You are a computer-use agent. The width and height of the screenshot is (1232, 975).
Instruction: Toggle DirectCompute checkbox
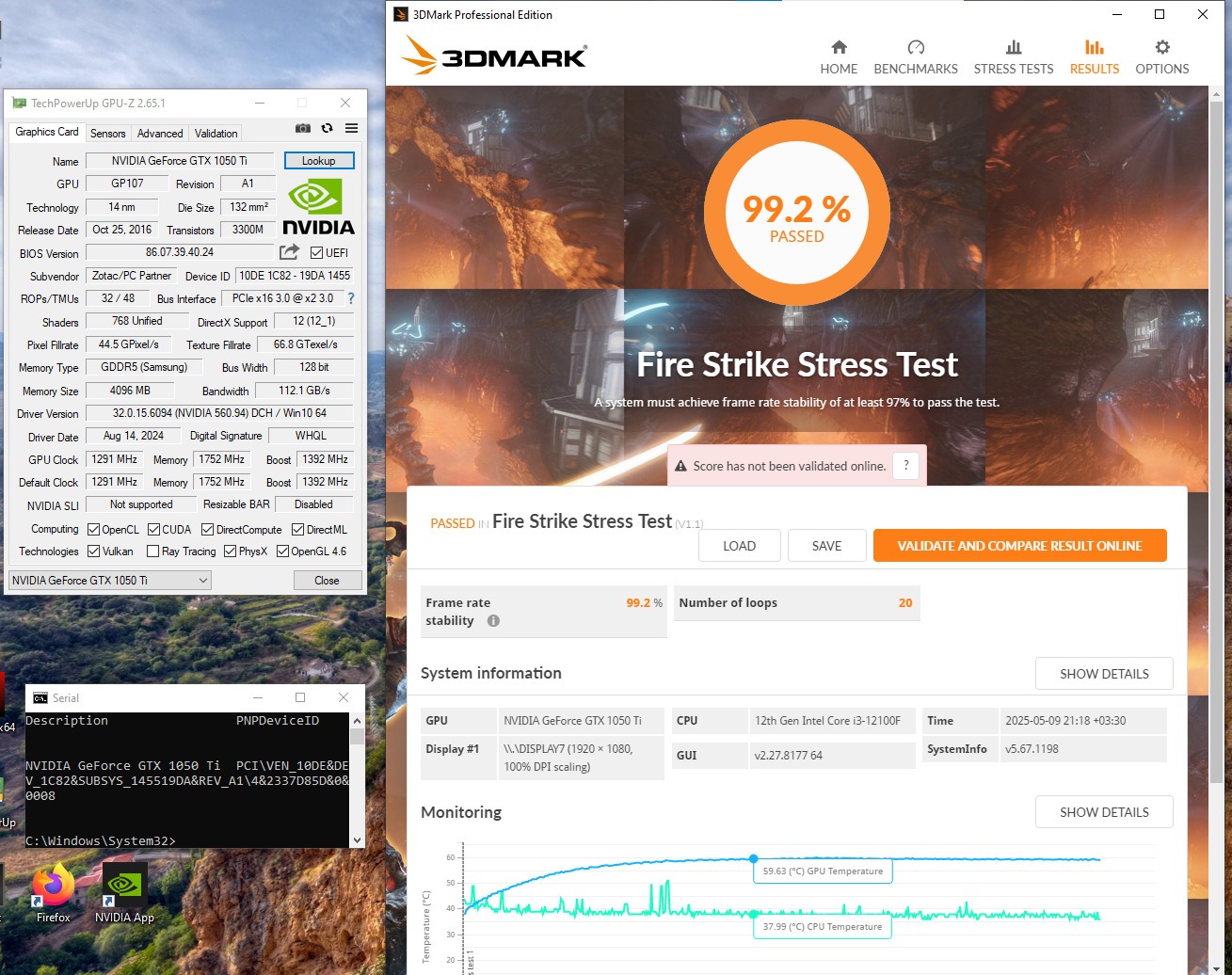pyautogui.click(x=208, y=530)
